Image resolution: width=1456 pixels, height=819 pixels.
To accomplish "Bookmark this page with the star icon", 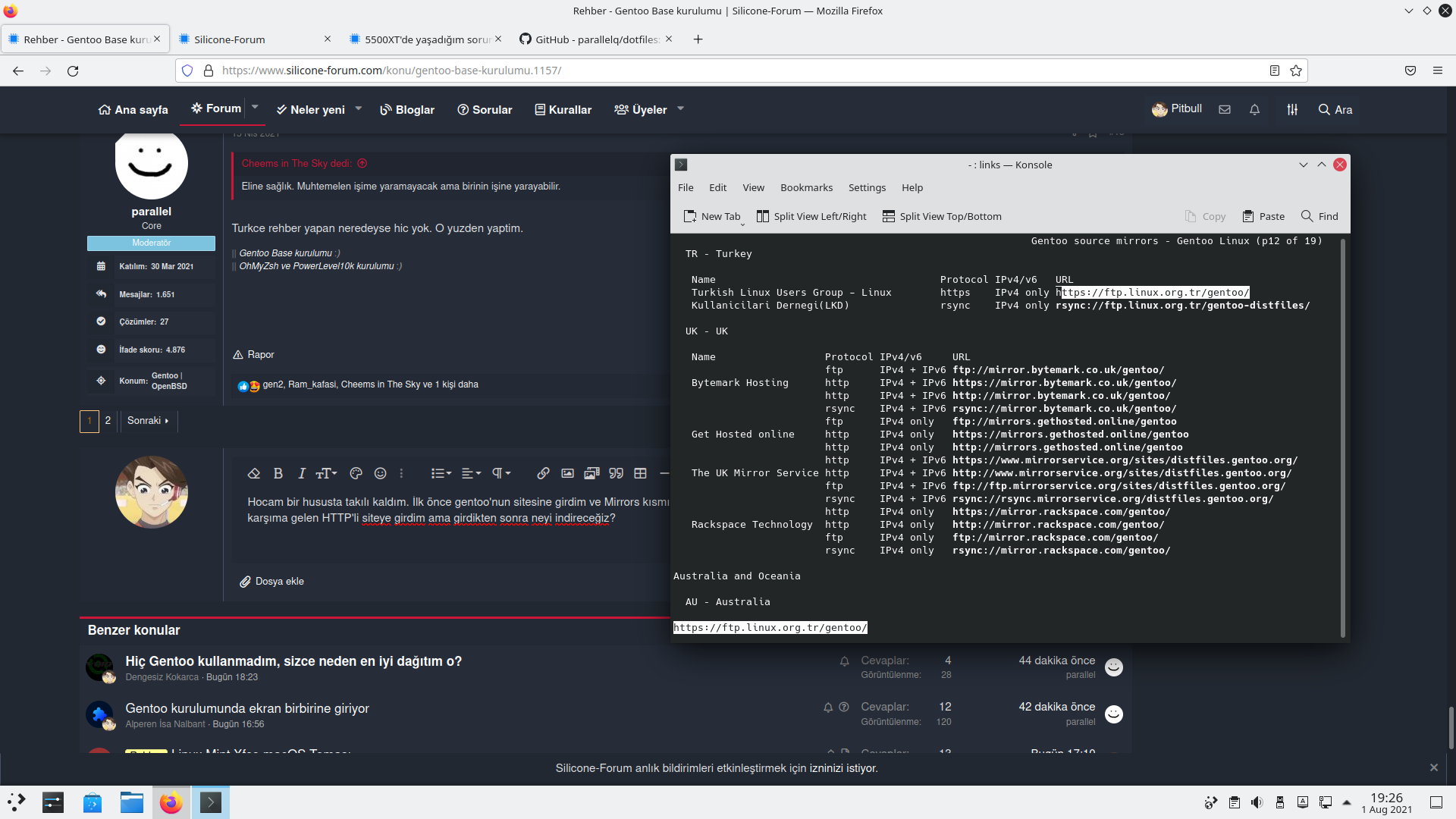I will click(1296, 71).
